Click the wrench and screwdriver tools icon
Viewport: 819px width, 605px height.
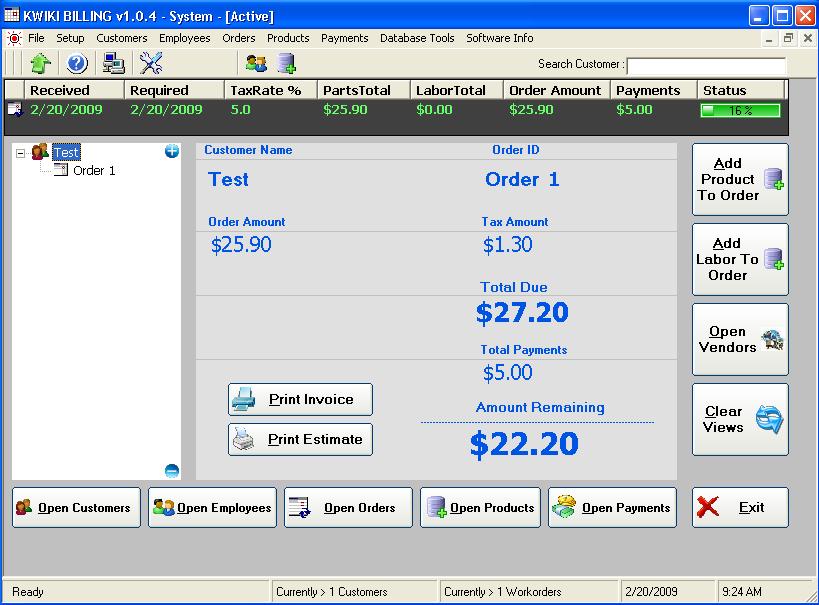[x=151, y=64]
